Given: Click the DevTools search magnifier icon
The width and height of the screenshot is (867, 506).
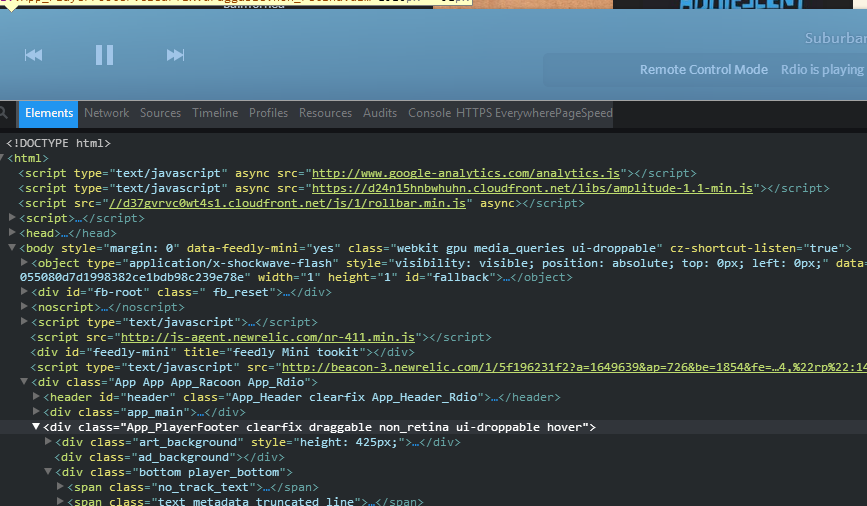Looking at the screenshot, I should 5,113.
